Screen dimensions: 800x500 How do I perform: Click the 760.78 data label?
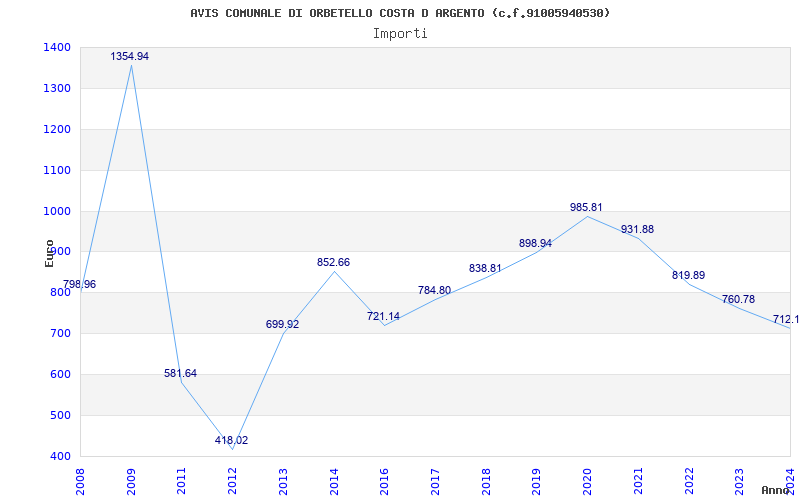[x=738, y=299]
